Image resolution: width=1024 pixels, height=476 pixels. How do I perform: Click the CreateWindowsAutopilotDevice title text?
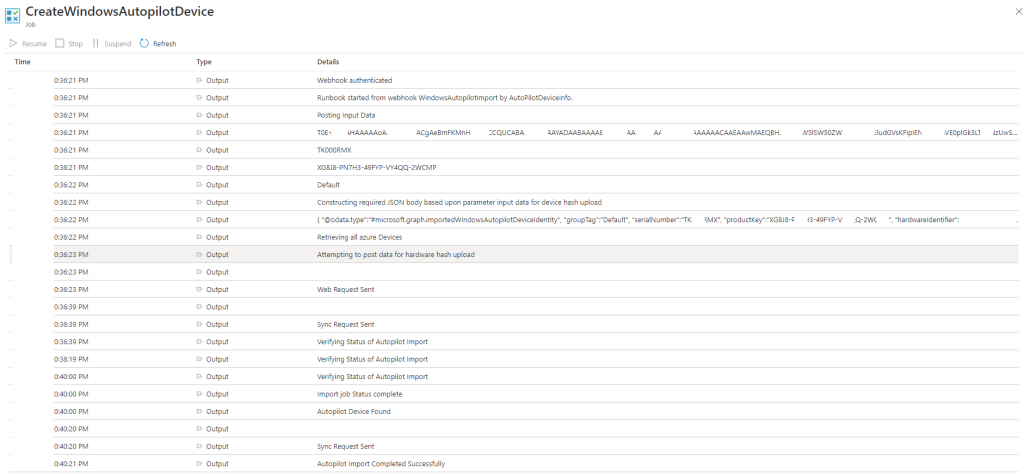pyautogui.click(x=120, y=12)
